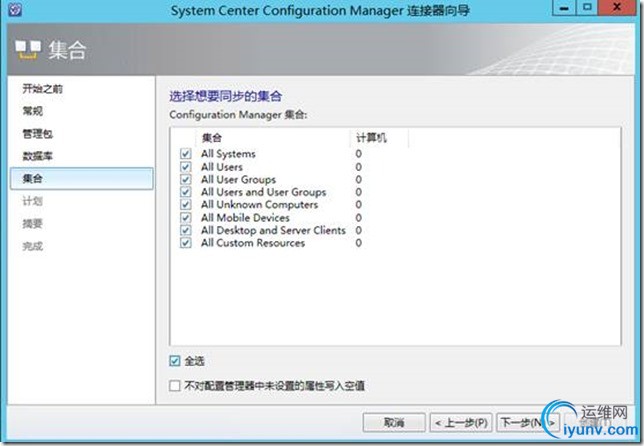Viewport: 644px width, 446px height.
Task: Sort by the 集合 column header
Action: [x=272, y=138]
